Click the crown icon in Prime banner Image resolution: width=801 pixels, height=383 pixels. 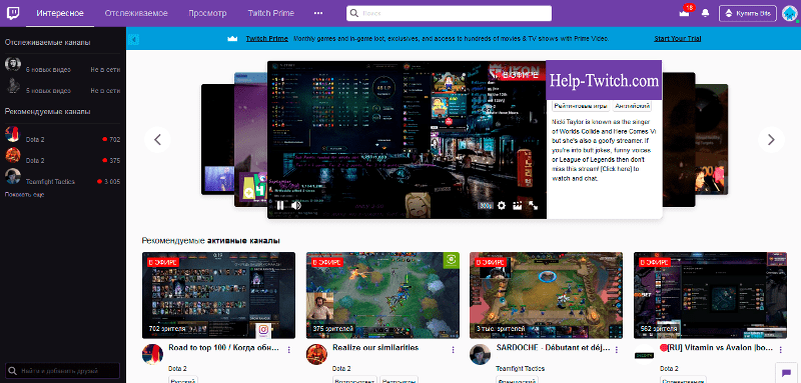coord(233,38)
